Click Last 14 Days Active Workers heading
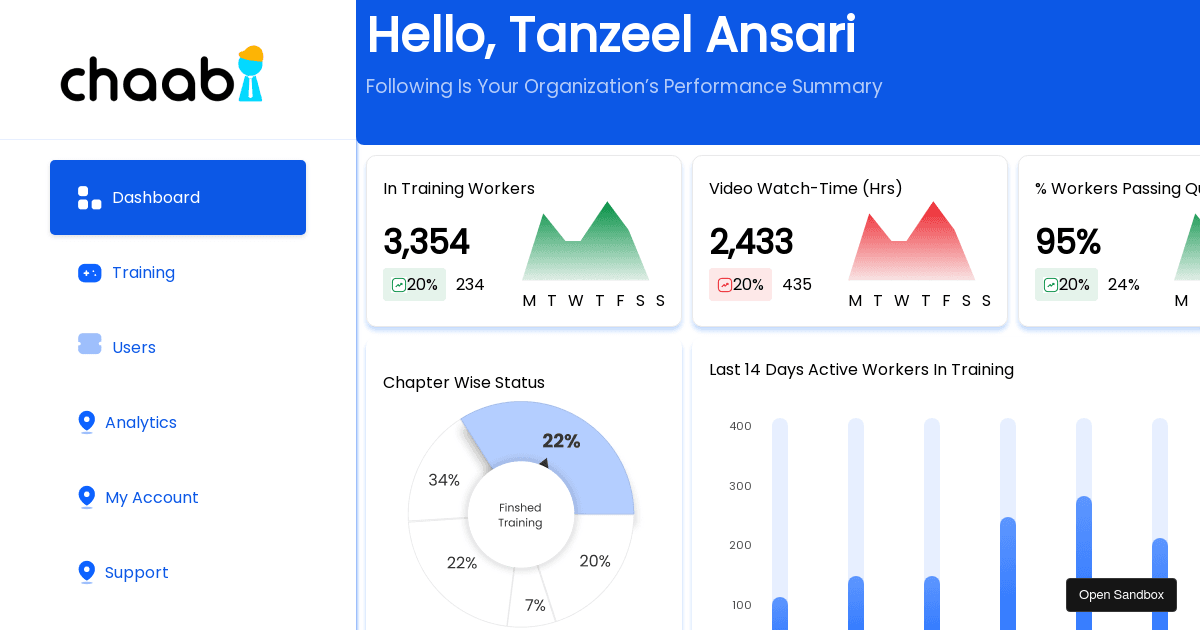 tap(861, 370)
